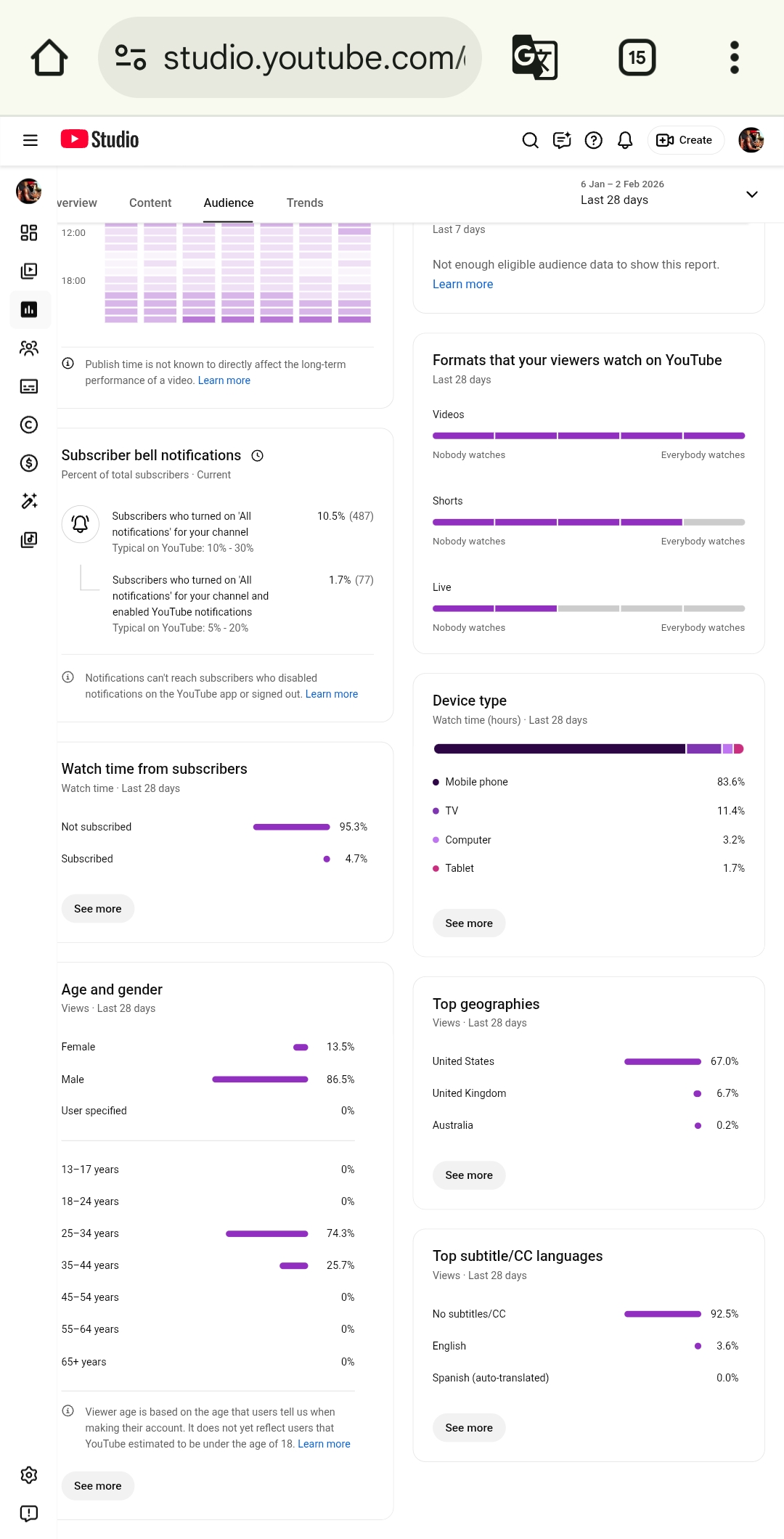The width and height of the screenshot is (784, 1539).
Task: Open the help question mark icon
Action: click(594, 140)
